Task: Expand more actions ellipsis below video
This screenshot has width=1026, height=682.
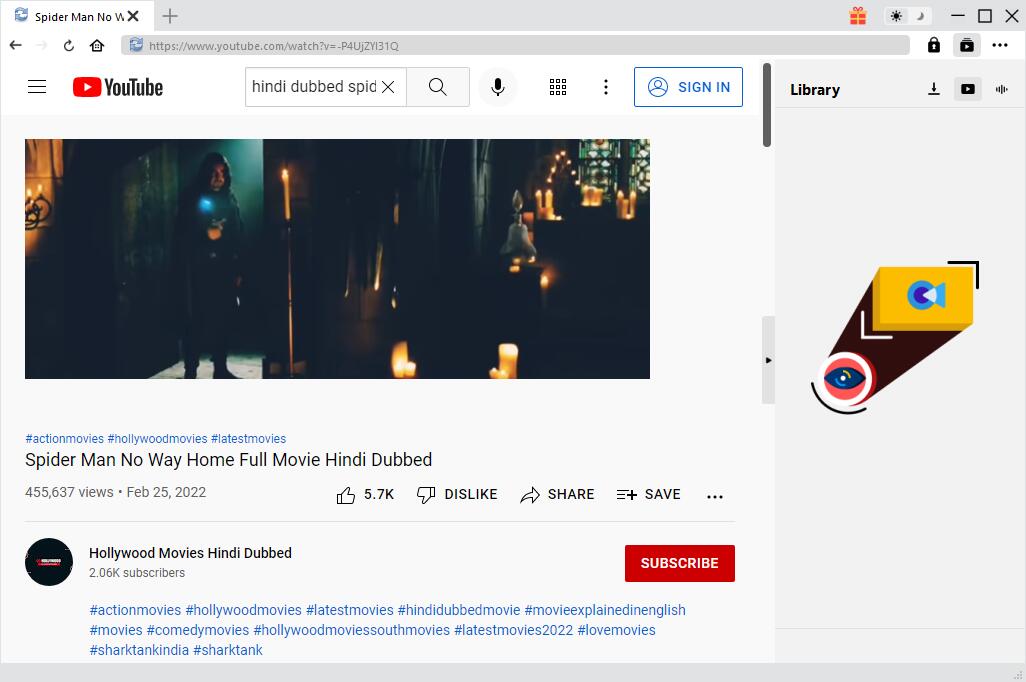Action: point(714,495)
